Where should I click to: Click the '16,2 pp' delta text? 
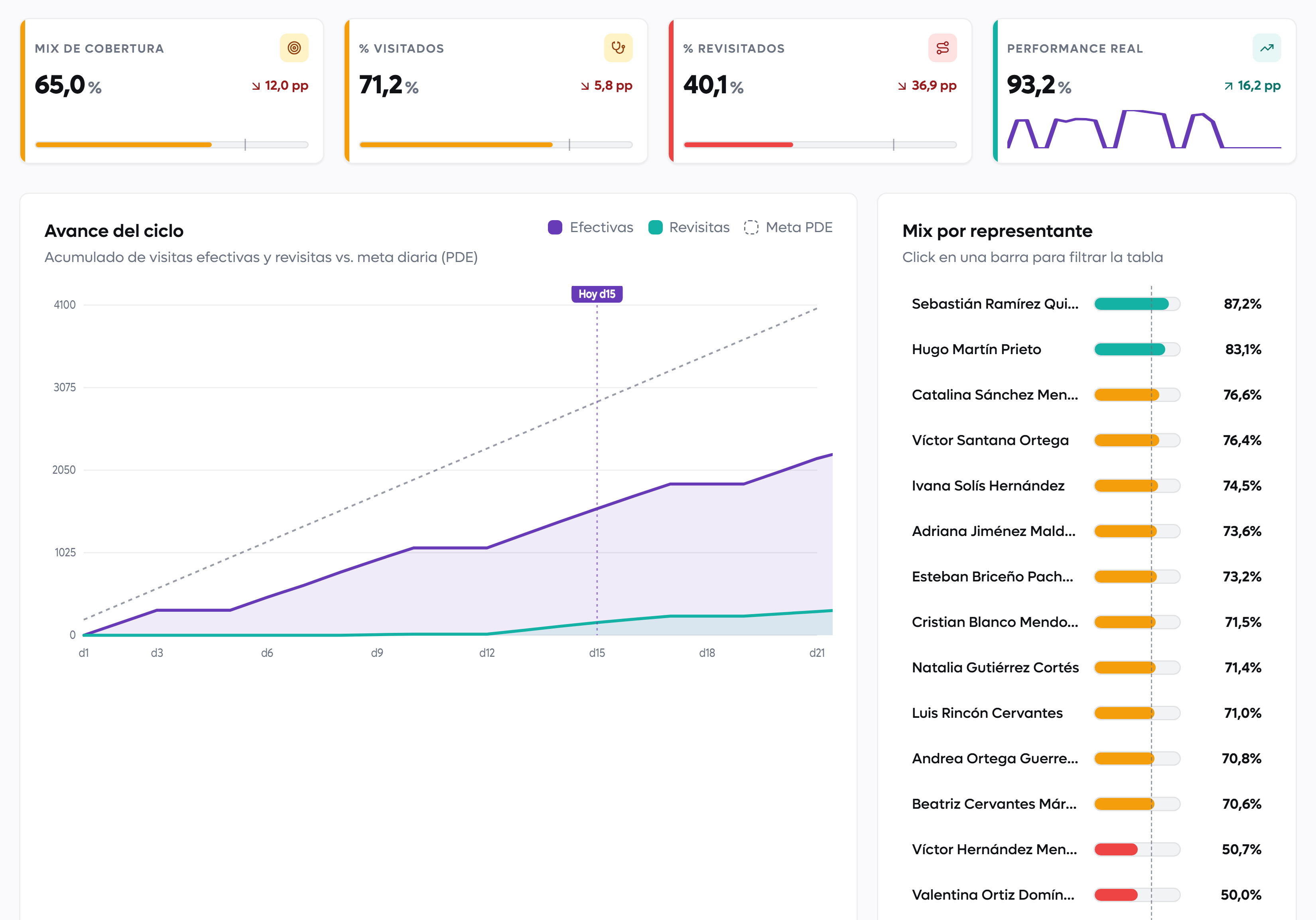(1259, 86)
